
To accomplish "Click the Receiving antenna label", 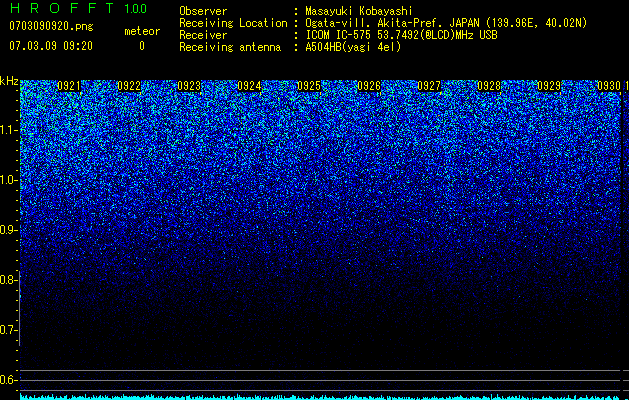I will [x=230, y=47].
